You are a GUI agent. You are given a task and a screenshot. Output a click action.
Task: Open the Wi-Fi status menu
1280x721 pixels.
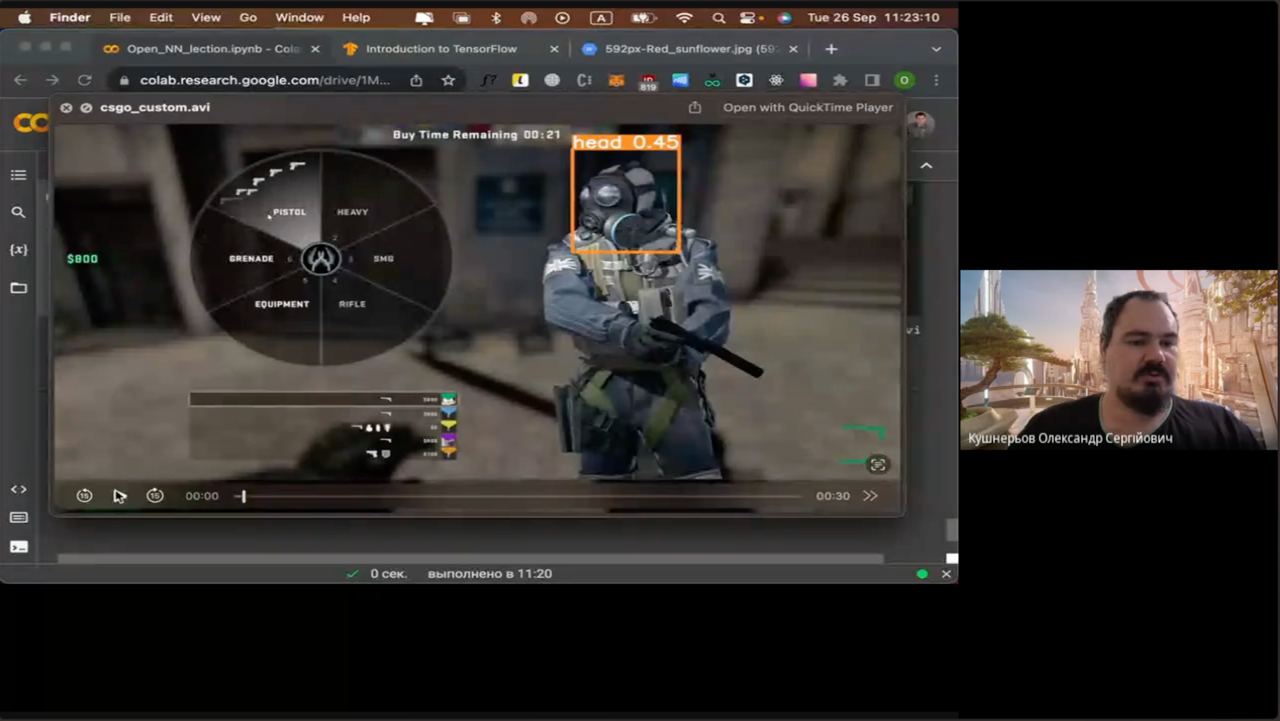684,18
